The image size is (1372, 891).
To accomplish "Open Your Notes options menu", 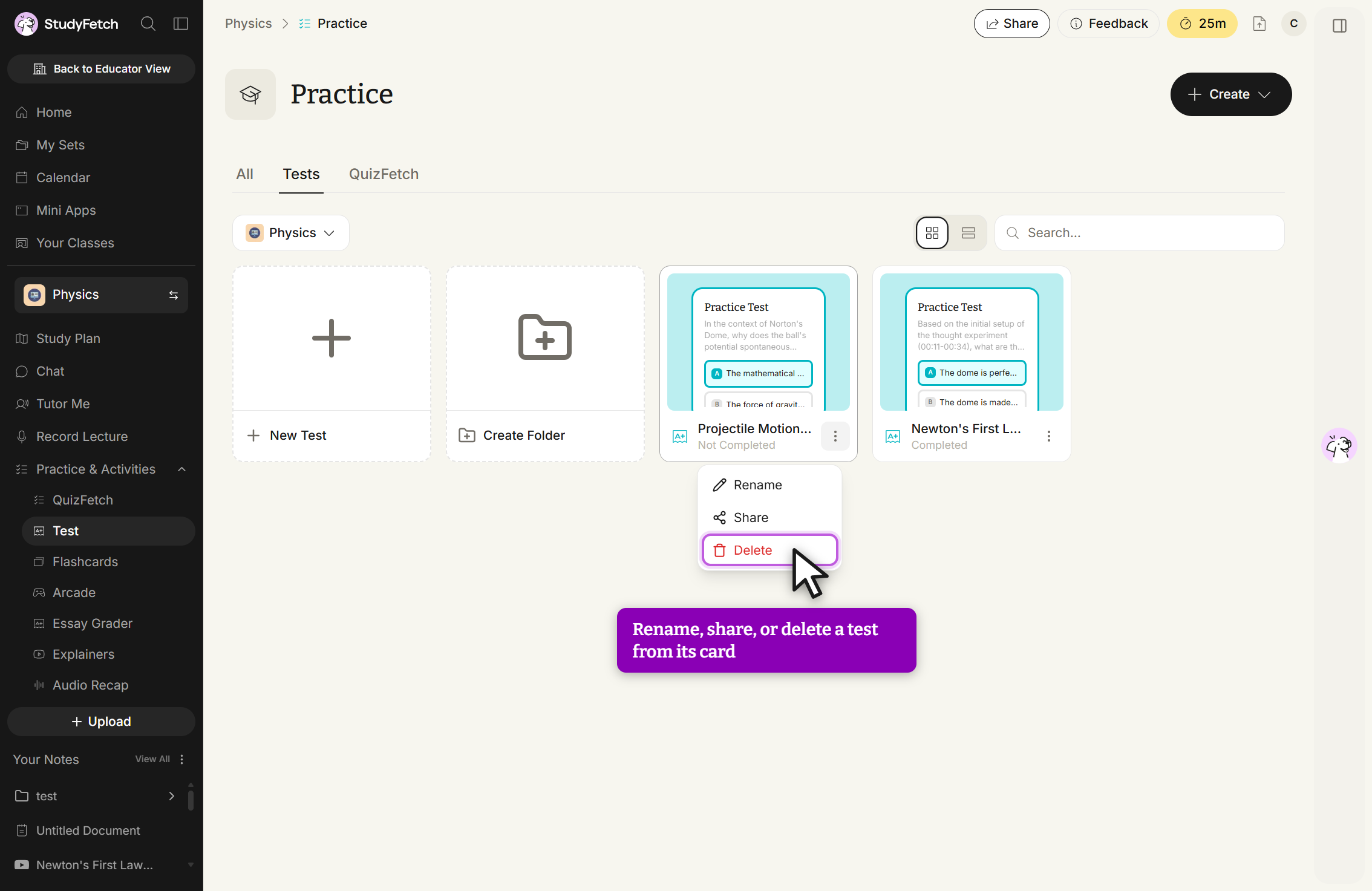I will coord(182,759).
